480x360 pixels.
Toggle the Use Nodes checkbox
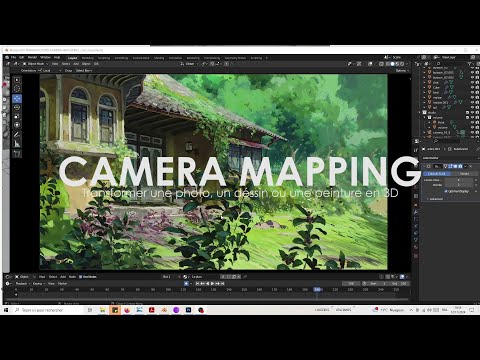click(x=80, y=277)
